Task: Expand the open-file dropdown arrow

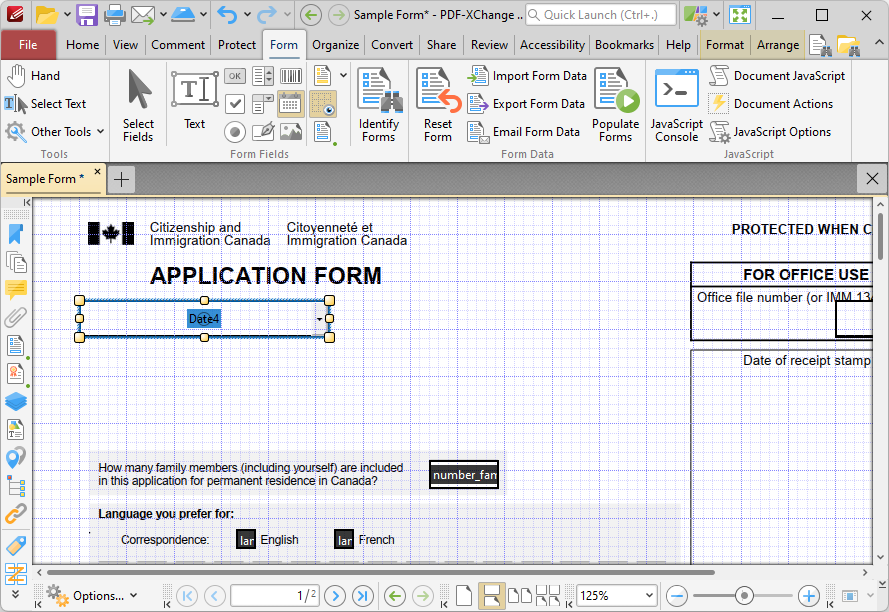Action: 67,15
